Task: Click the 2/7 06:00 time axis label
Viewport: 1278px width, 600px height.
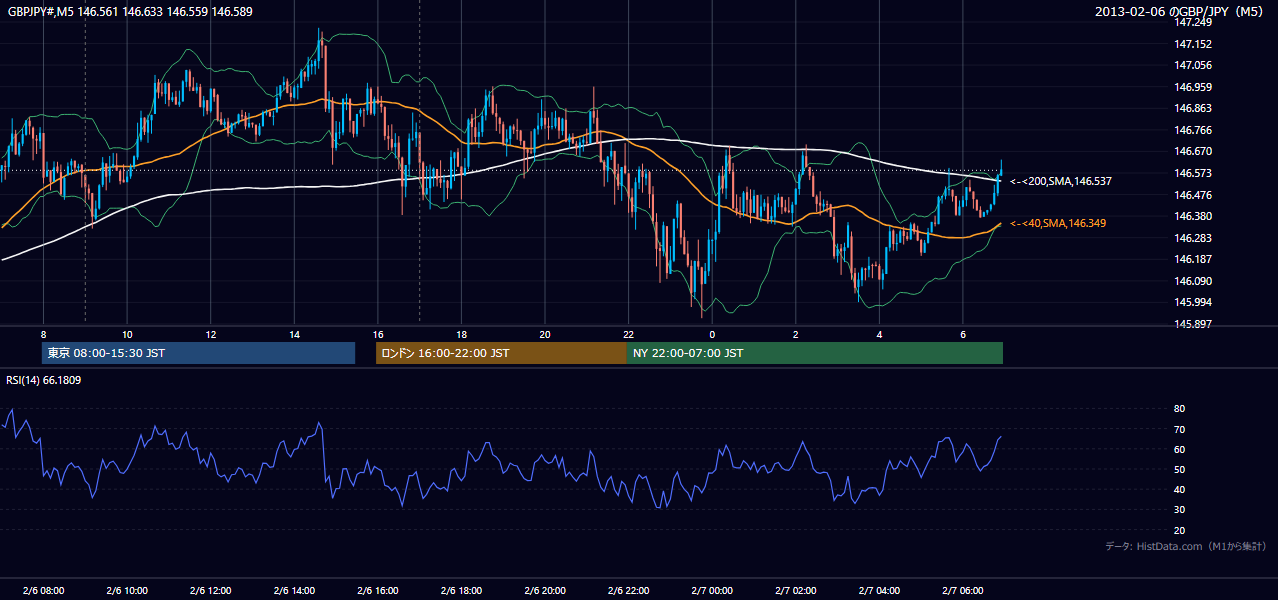Action: click(963, 590)
